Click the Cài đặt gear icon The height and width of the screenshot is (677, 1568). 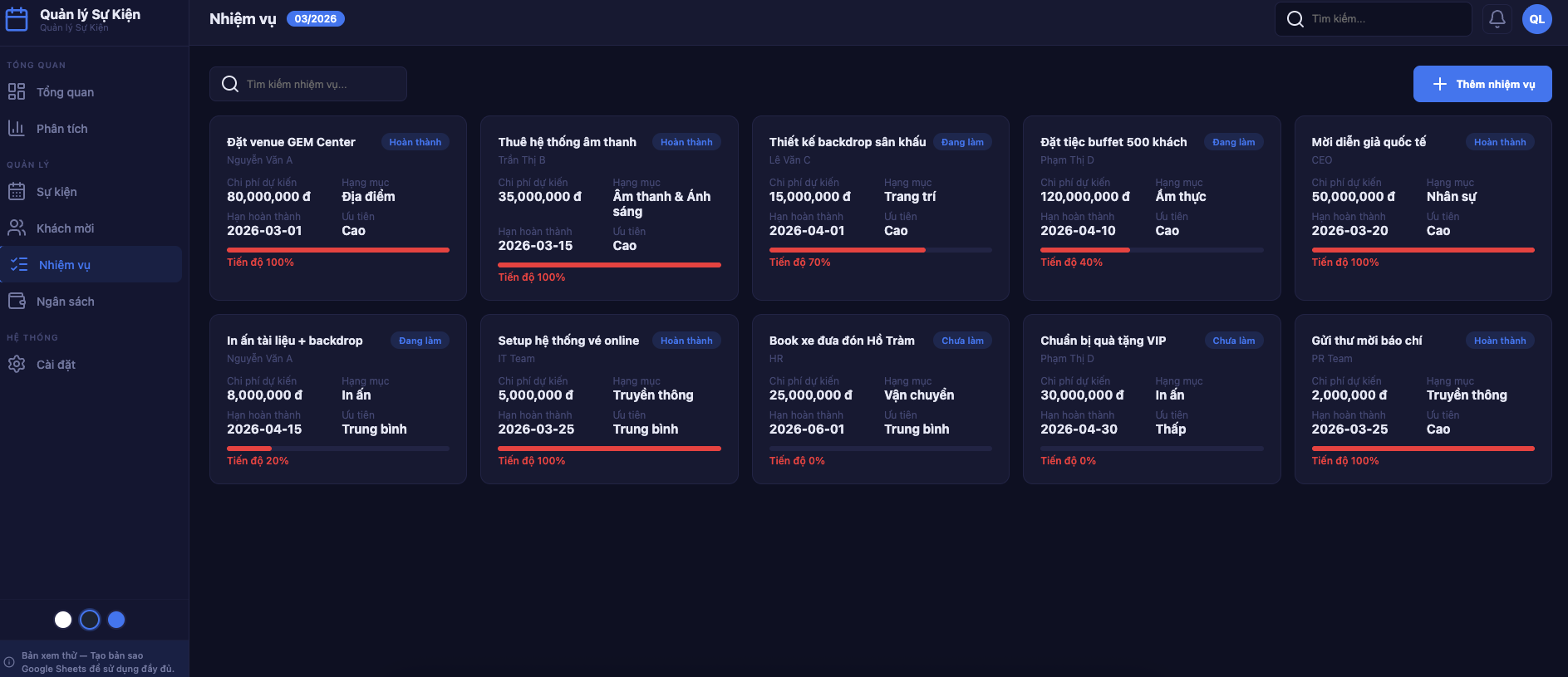point(17,364)
